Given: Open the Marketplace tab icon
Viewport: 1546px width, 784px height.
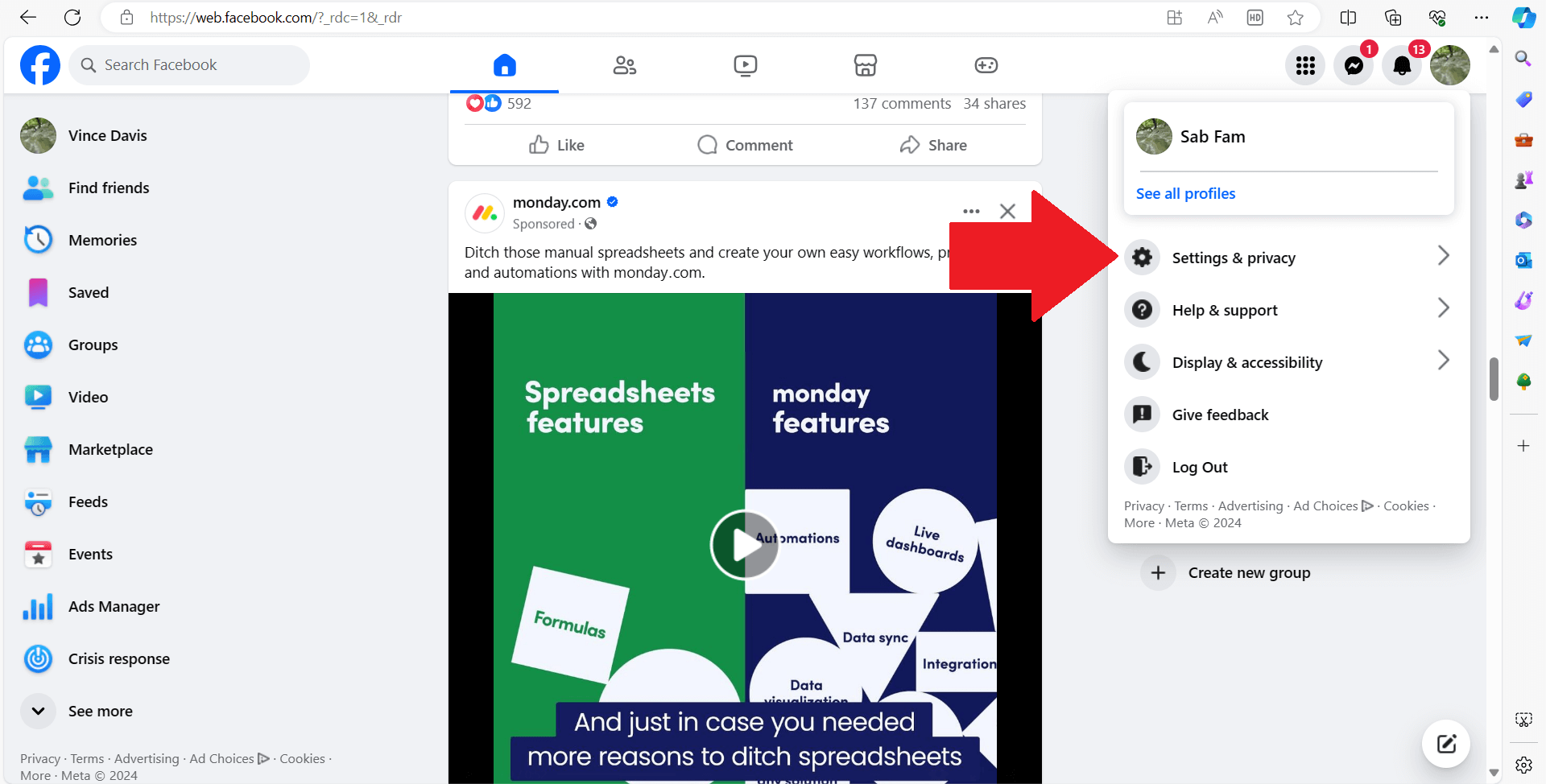Looking at the screenshot, I should tap(866, 65).
